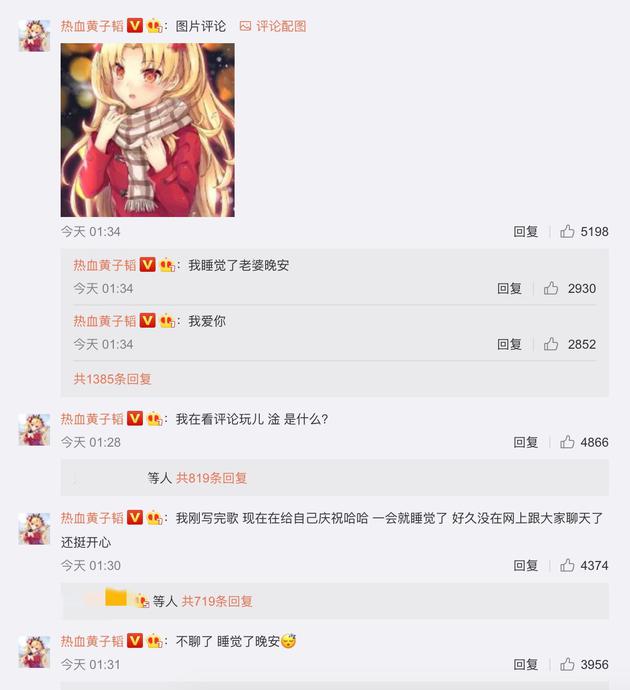Reply to the comment posted at 01:28

526,442
